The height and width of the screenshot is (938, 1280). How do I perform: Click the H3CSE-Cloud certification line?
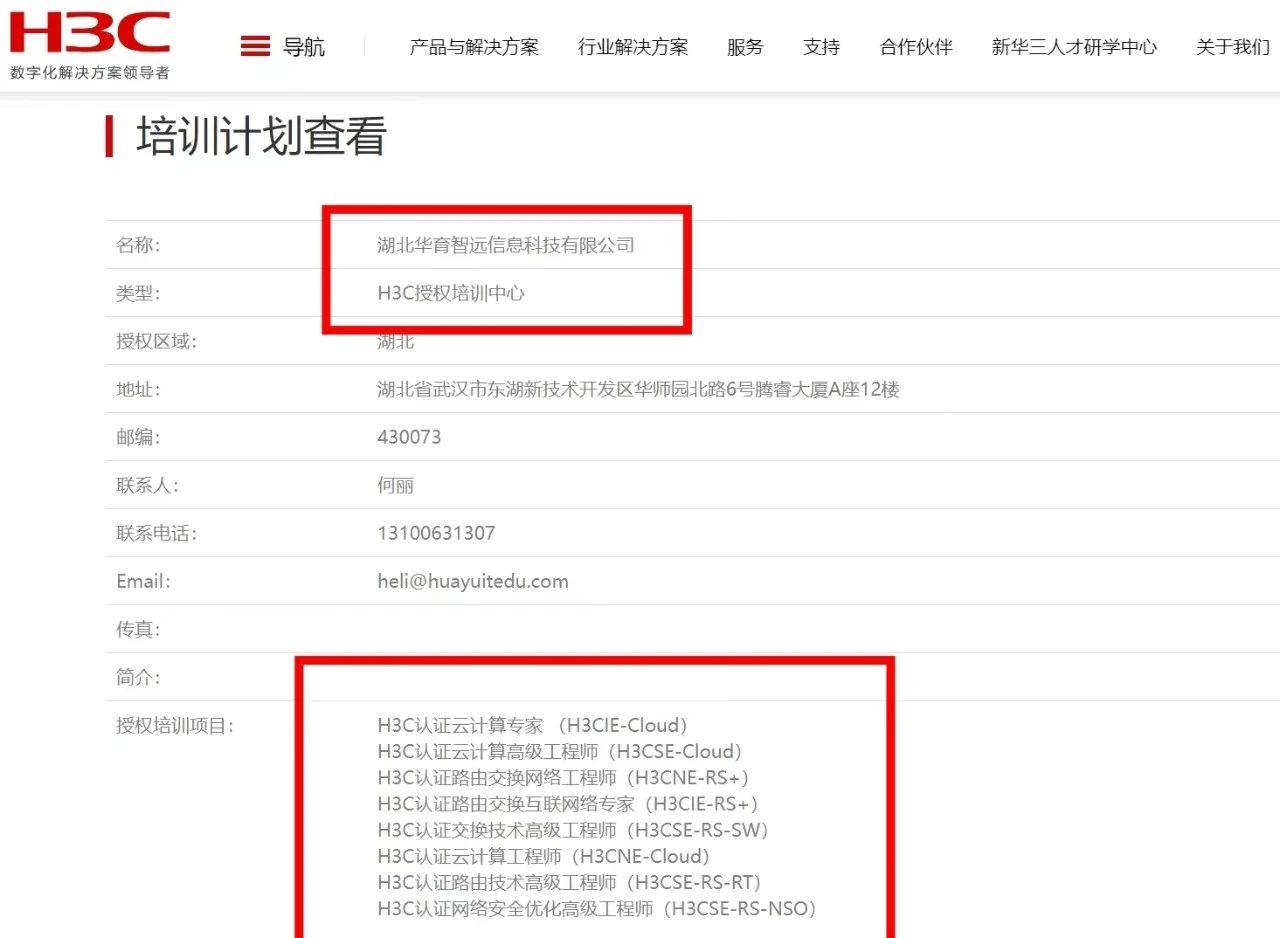[x=560, y=751]
